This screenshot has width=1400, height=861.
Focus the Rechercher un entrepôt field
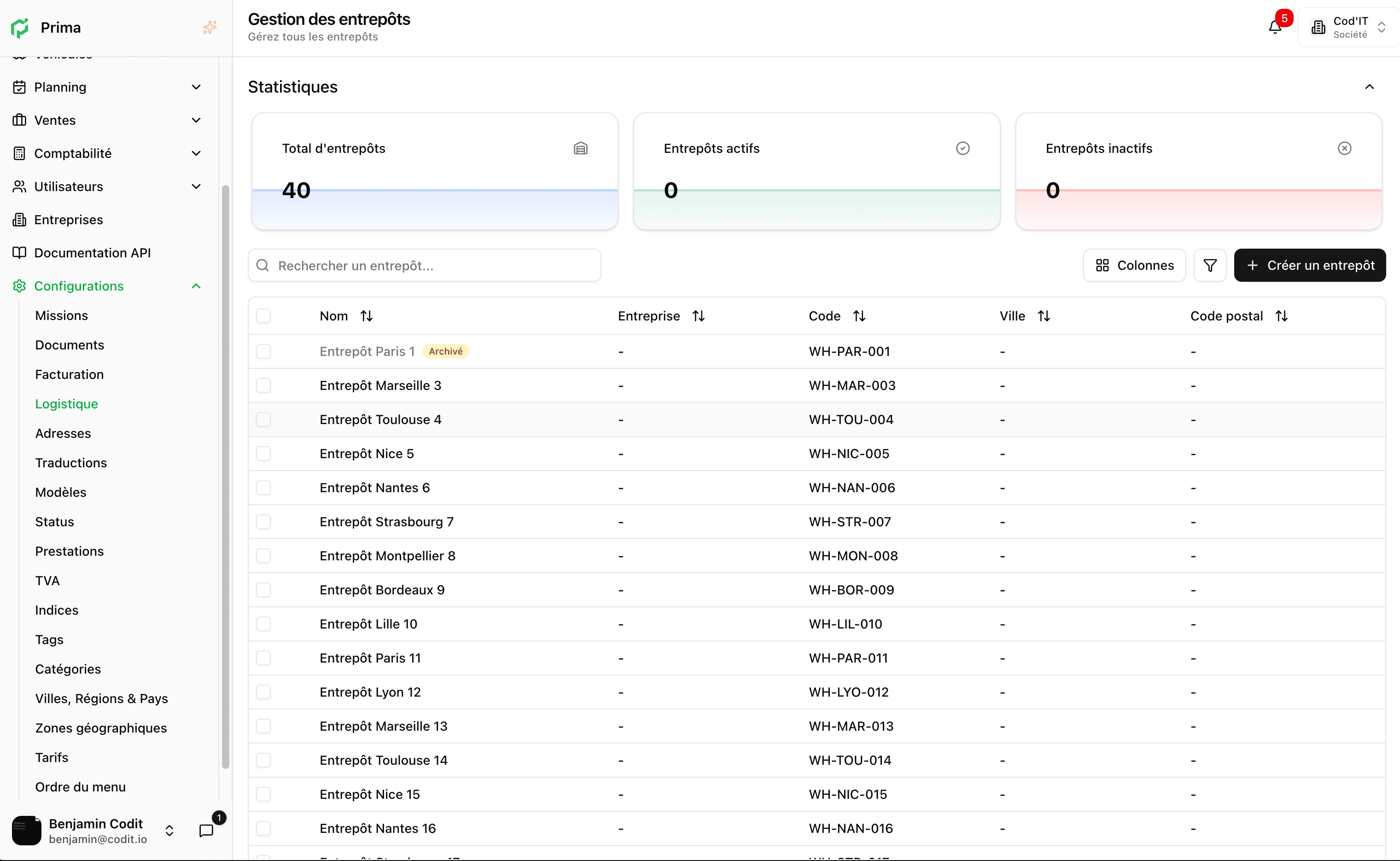(x=424, y=265)
